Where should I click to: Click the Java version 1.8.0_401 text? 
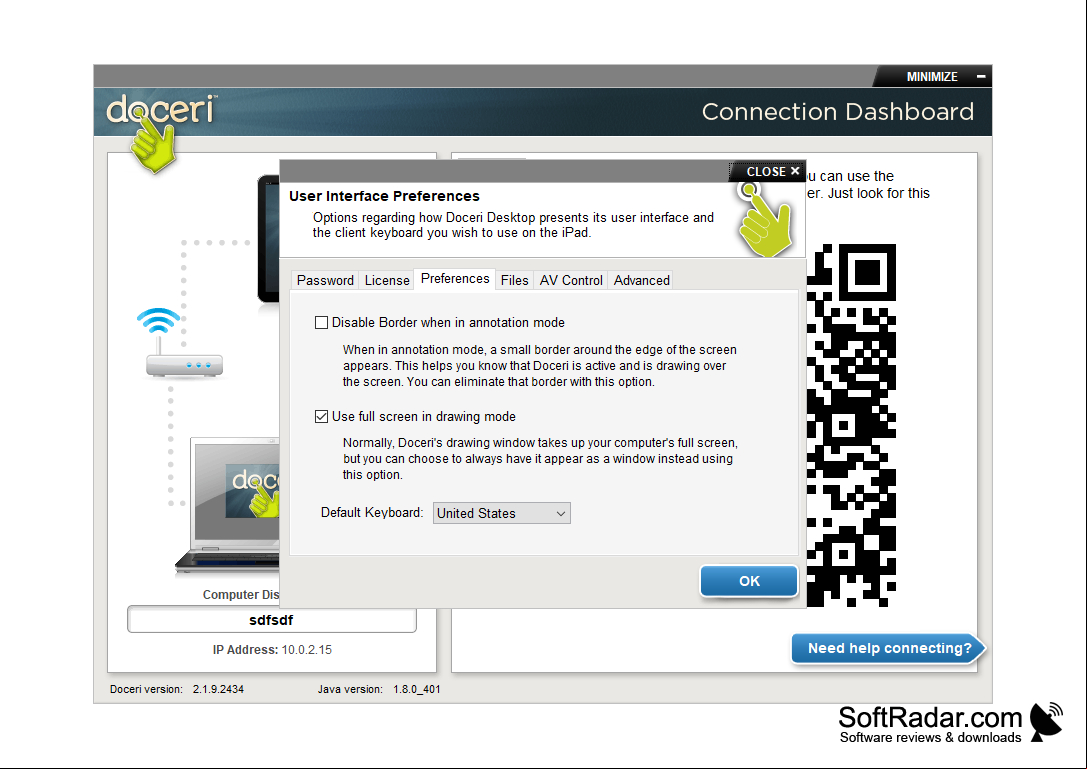tap(379, 689)
